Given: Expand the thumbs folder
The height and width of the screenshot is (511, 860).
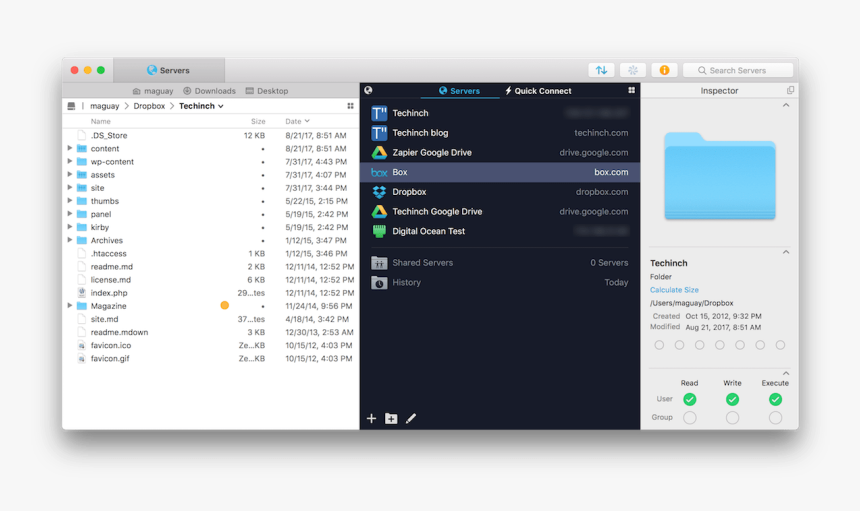Looking at the screenshot, I should [x=70, y=201].
